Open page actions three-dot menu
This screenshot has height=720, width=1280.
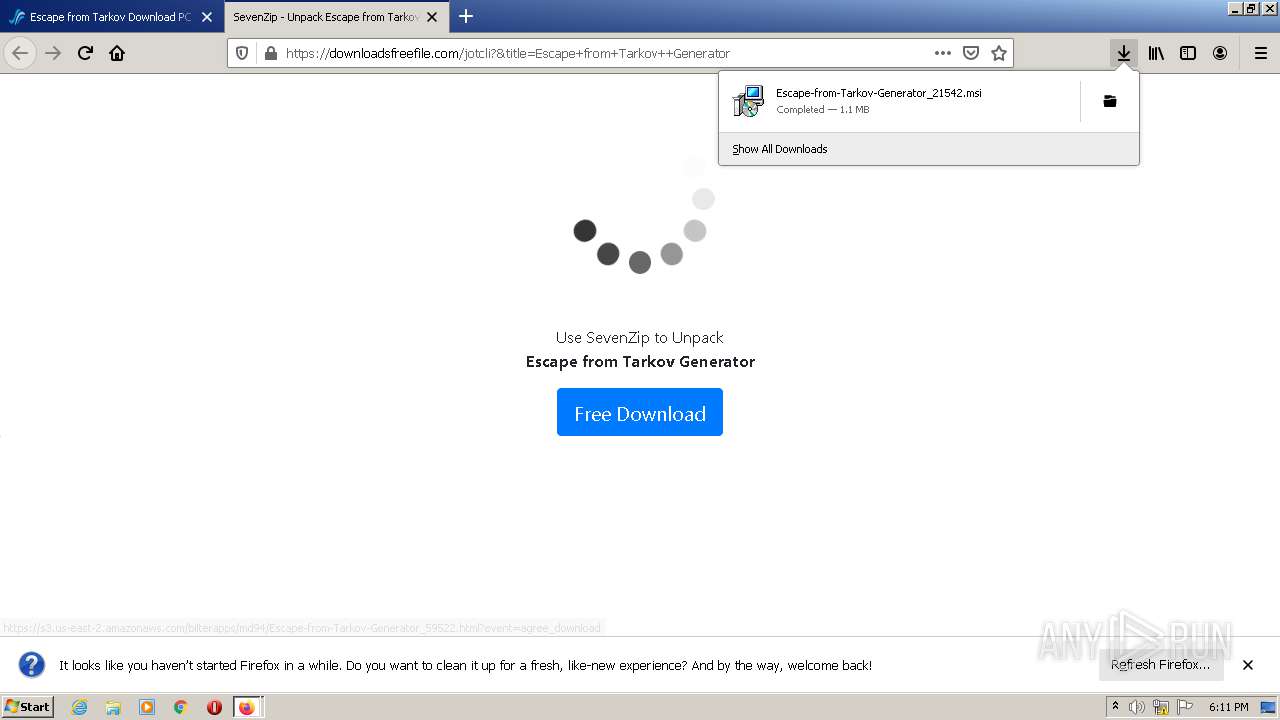tap(942, 53)
